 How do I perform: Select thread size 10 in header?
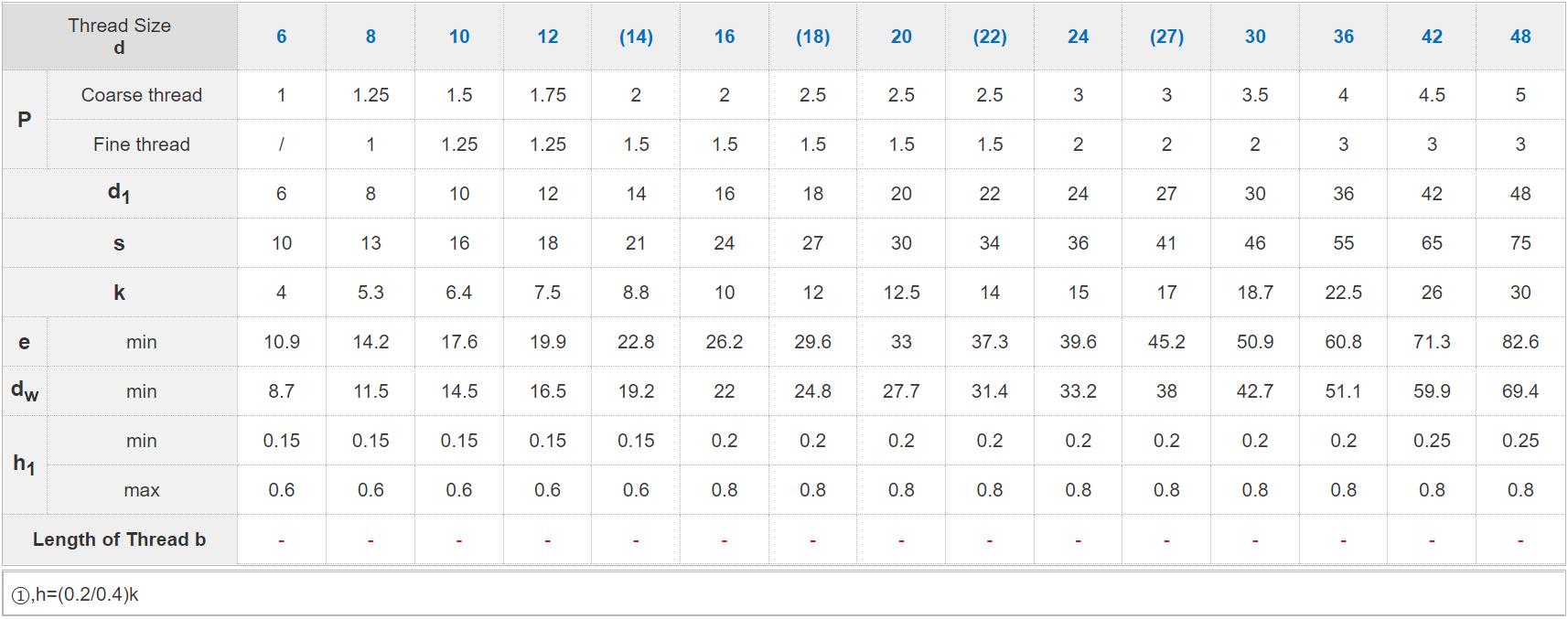pos(459,37)
